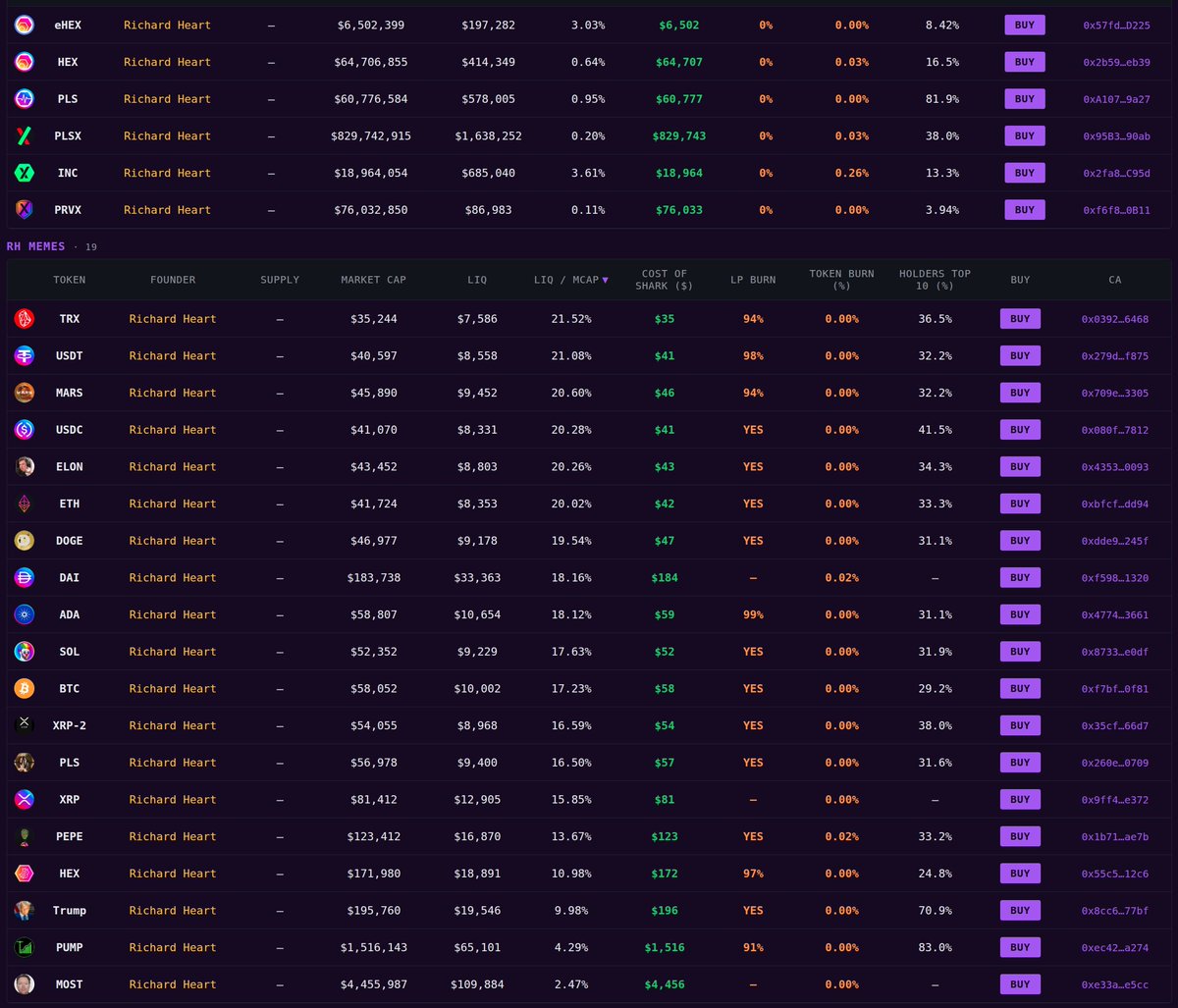
Task: Click the USDT meme token icon
Action: coord(25,356)
